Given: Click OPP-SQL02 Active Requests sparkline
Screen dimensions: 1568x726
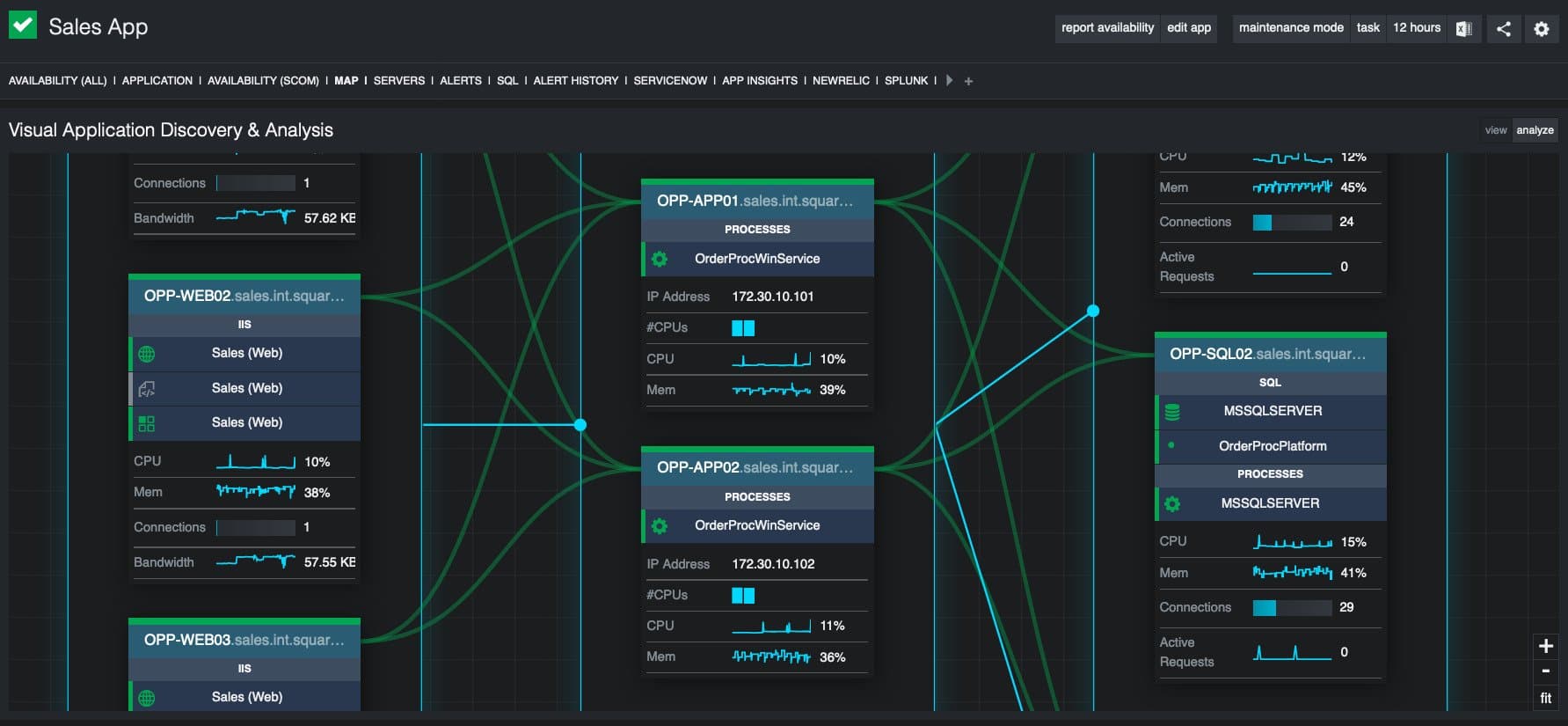Looking at the screenshot, I should (1292, 652).
